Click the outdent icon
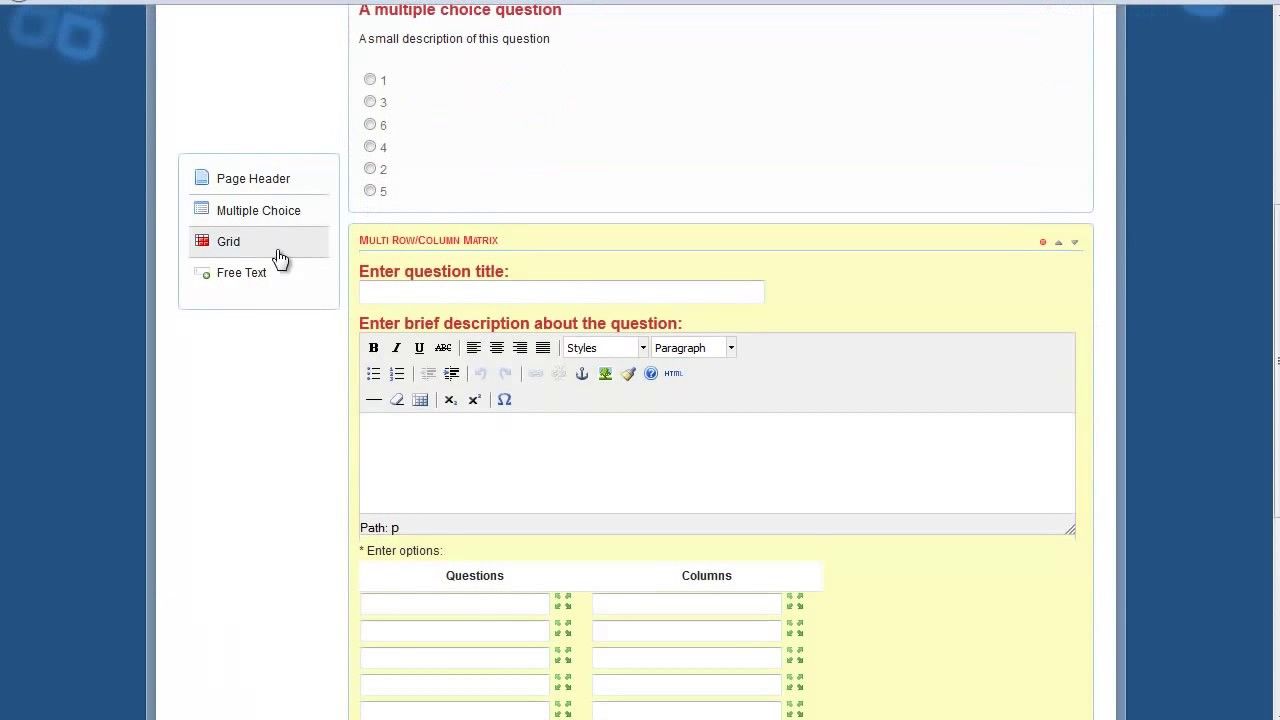 pos(428,374)
